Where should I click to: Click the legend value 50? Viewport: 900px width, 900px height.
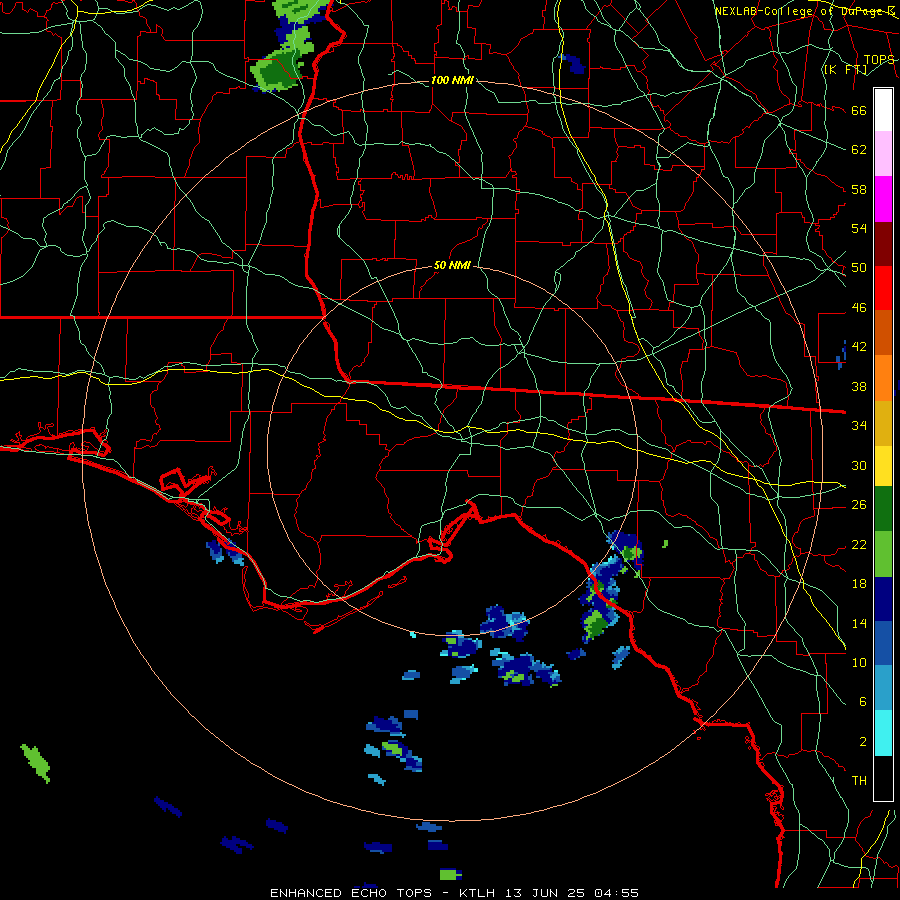[x=859, y=268]
